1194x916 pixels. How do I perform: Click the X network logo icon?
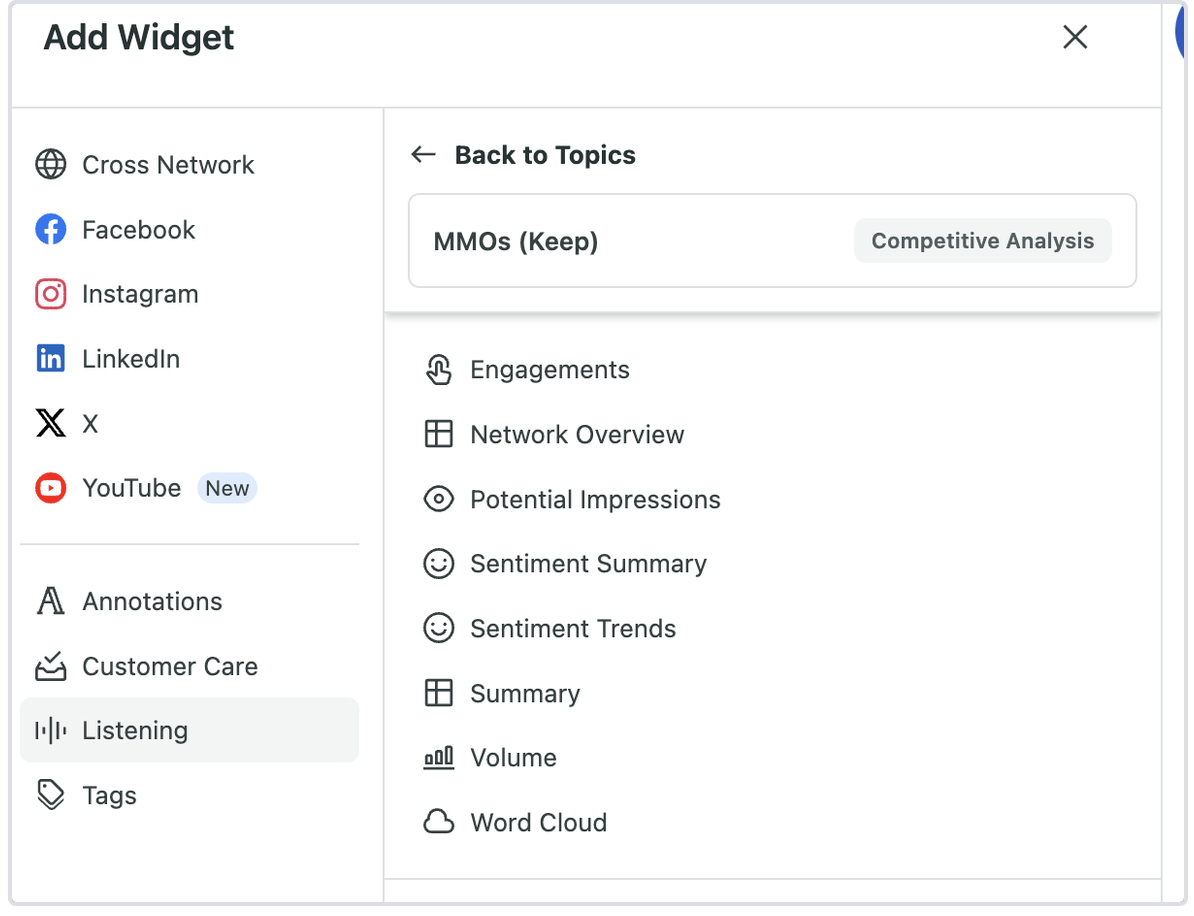pyautogui.click(x=51, y=424)
